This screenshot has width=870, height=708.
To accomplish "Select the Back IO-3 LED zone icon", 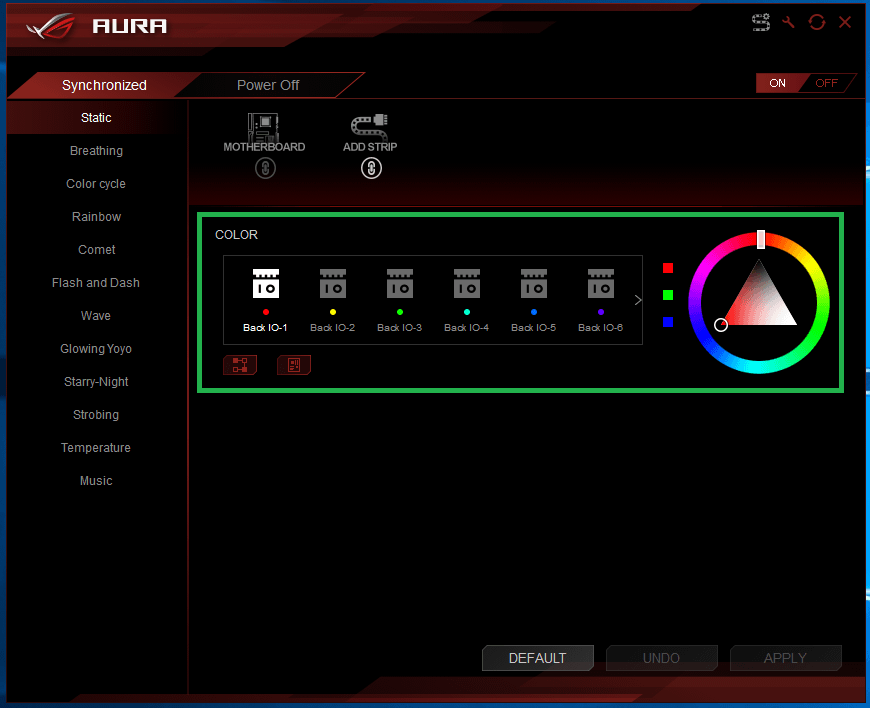I will click(x=399, y=284).
